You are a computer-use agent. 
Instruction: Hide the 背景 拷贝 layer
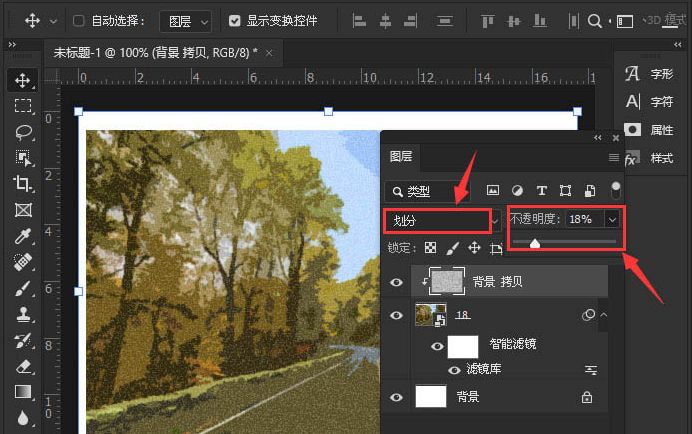397,283
